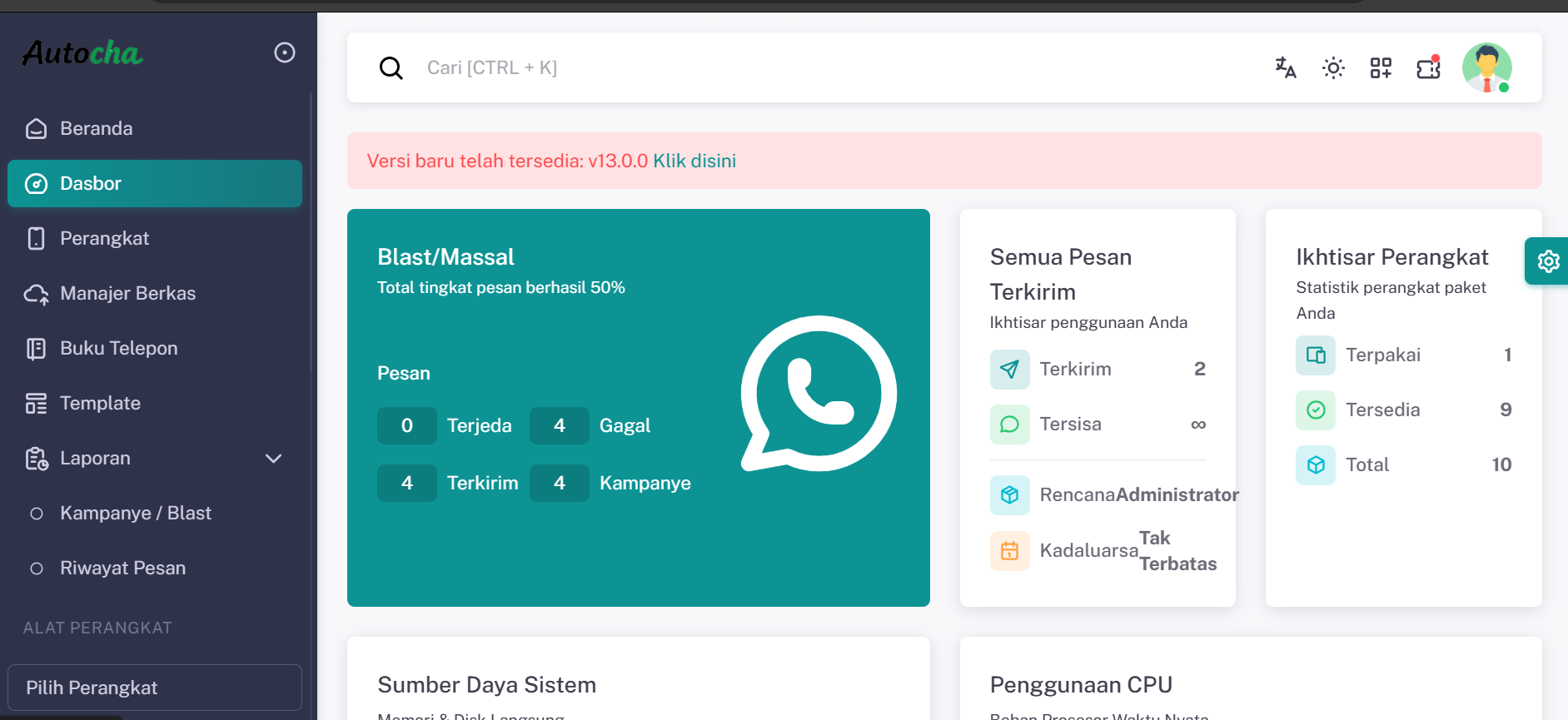Click the ALAT PERANGKAT section label
This screenshot has height=720, width=1568.
(97, 628)
